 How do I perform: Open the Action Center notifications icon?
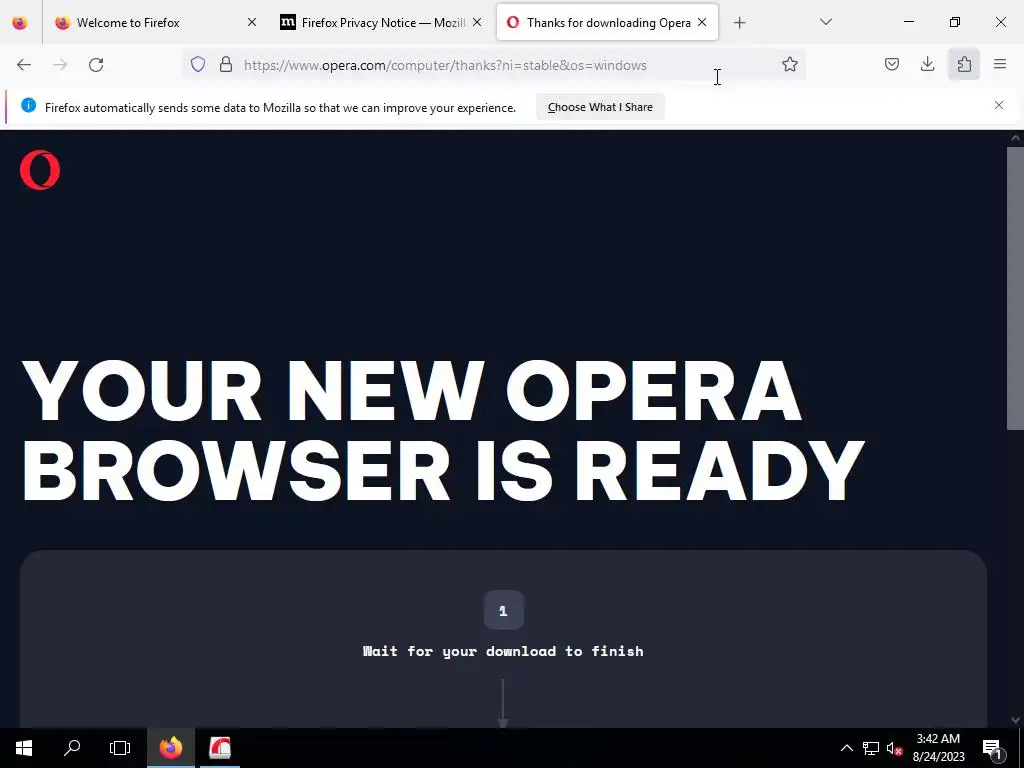[x=993, y=748]
